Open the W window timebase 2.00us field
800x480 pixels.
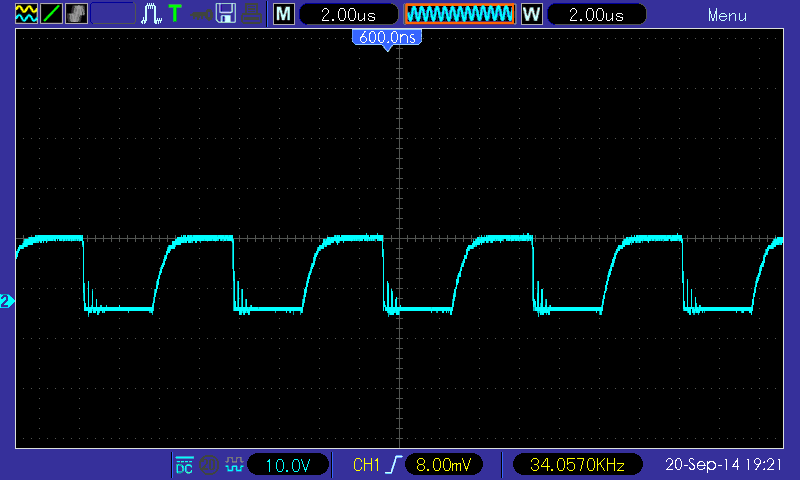click(596, 14)
